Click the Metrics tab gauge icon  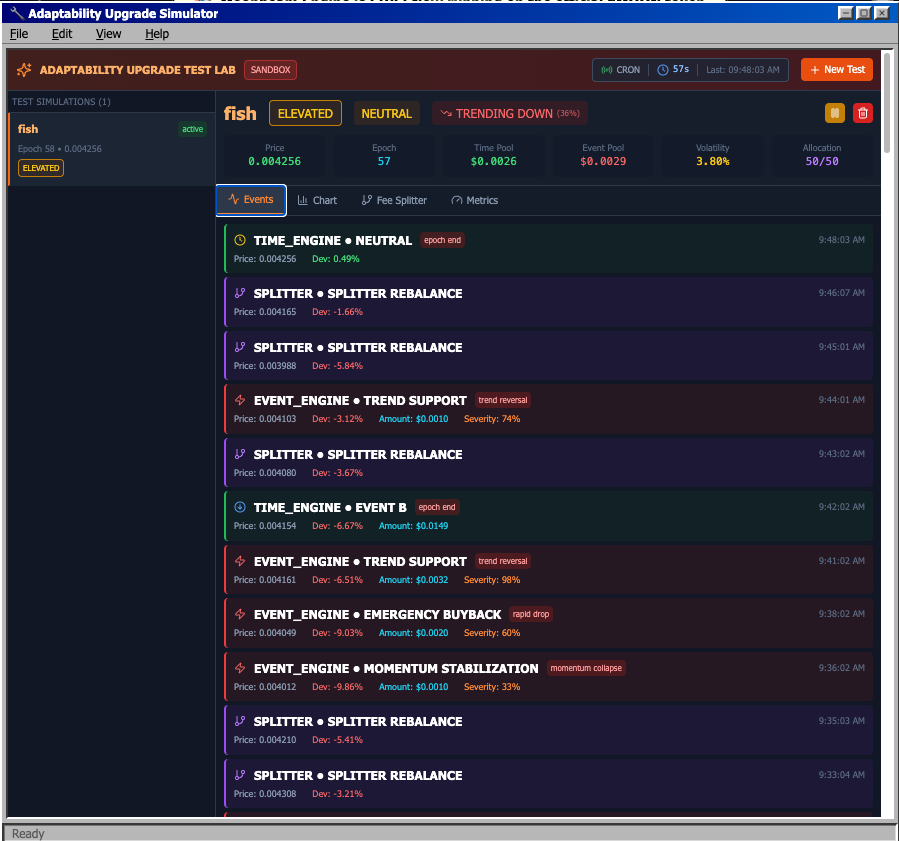click(456, 200)
